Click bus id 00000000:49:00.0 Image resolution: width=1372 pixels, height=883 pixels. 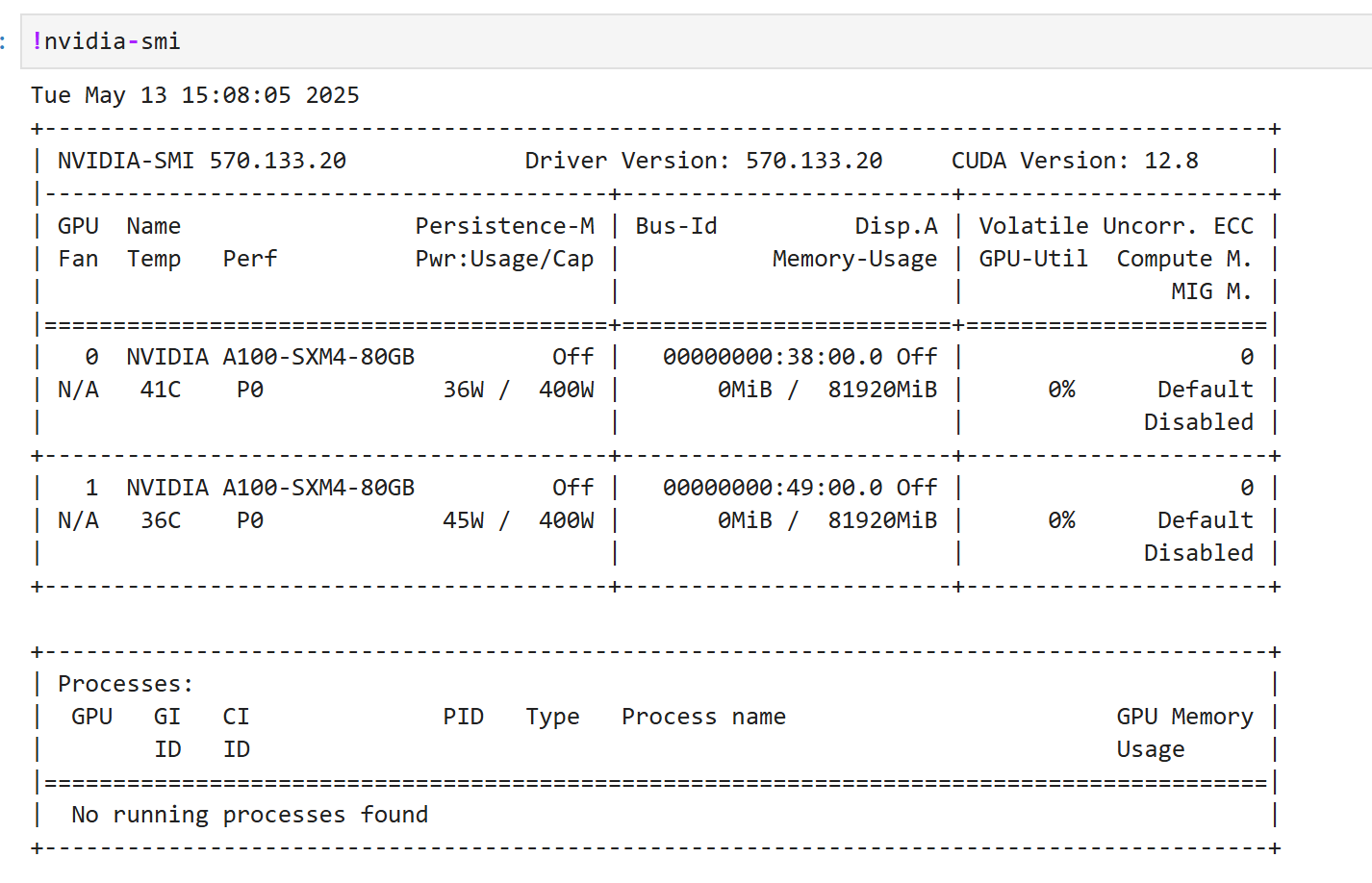point(773,488)
